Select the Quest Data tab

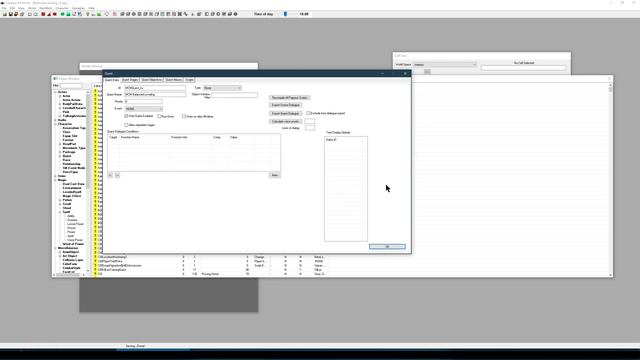(112, 80)
